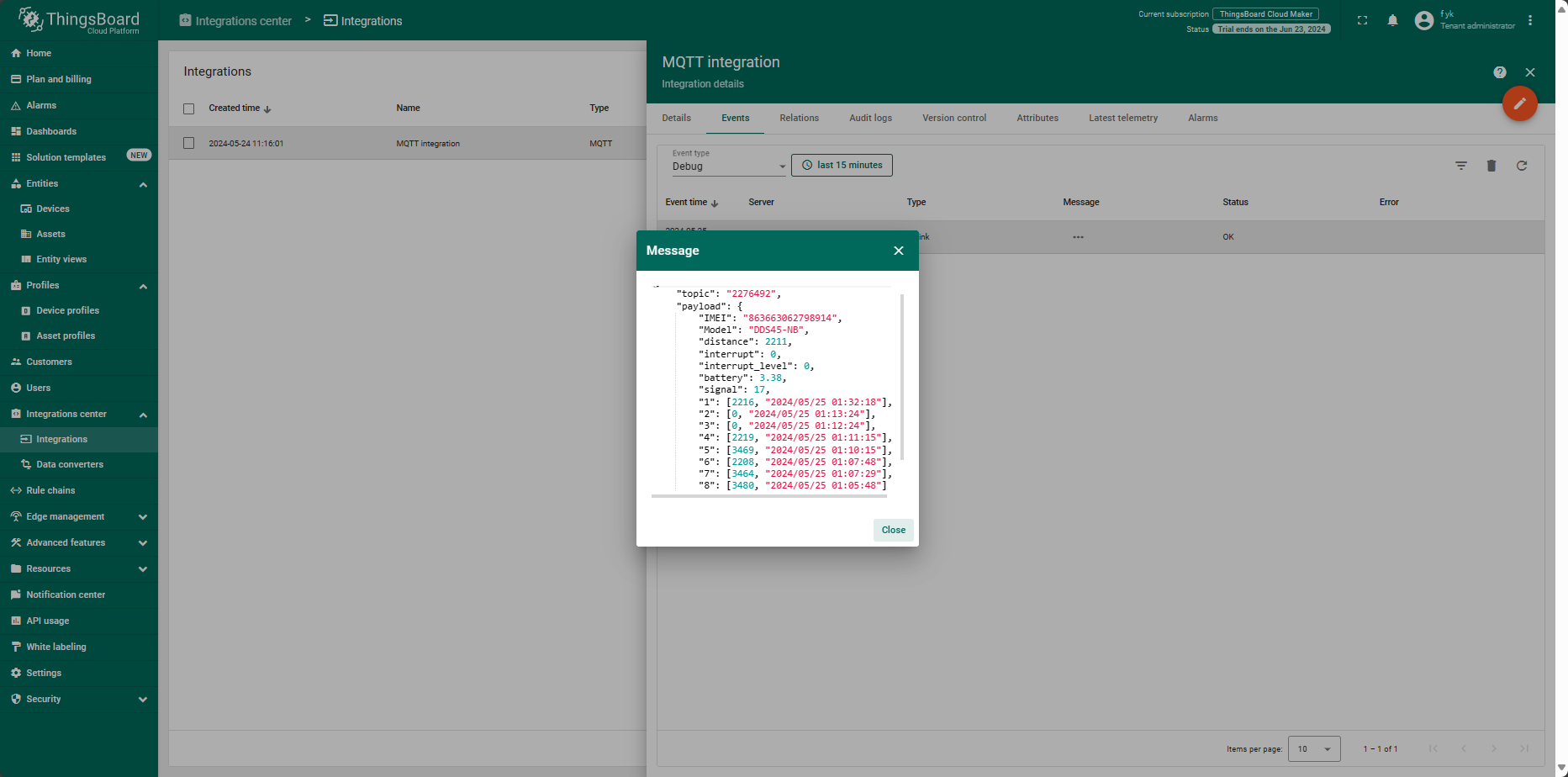This screenshot has height=777, width=1568.
Task: Click the clear events trash icon
Action: [x=1491, y=166]
